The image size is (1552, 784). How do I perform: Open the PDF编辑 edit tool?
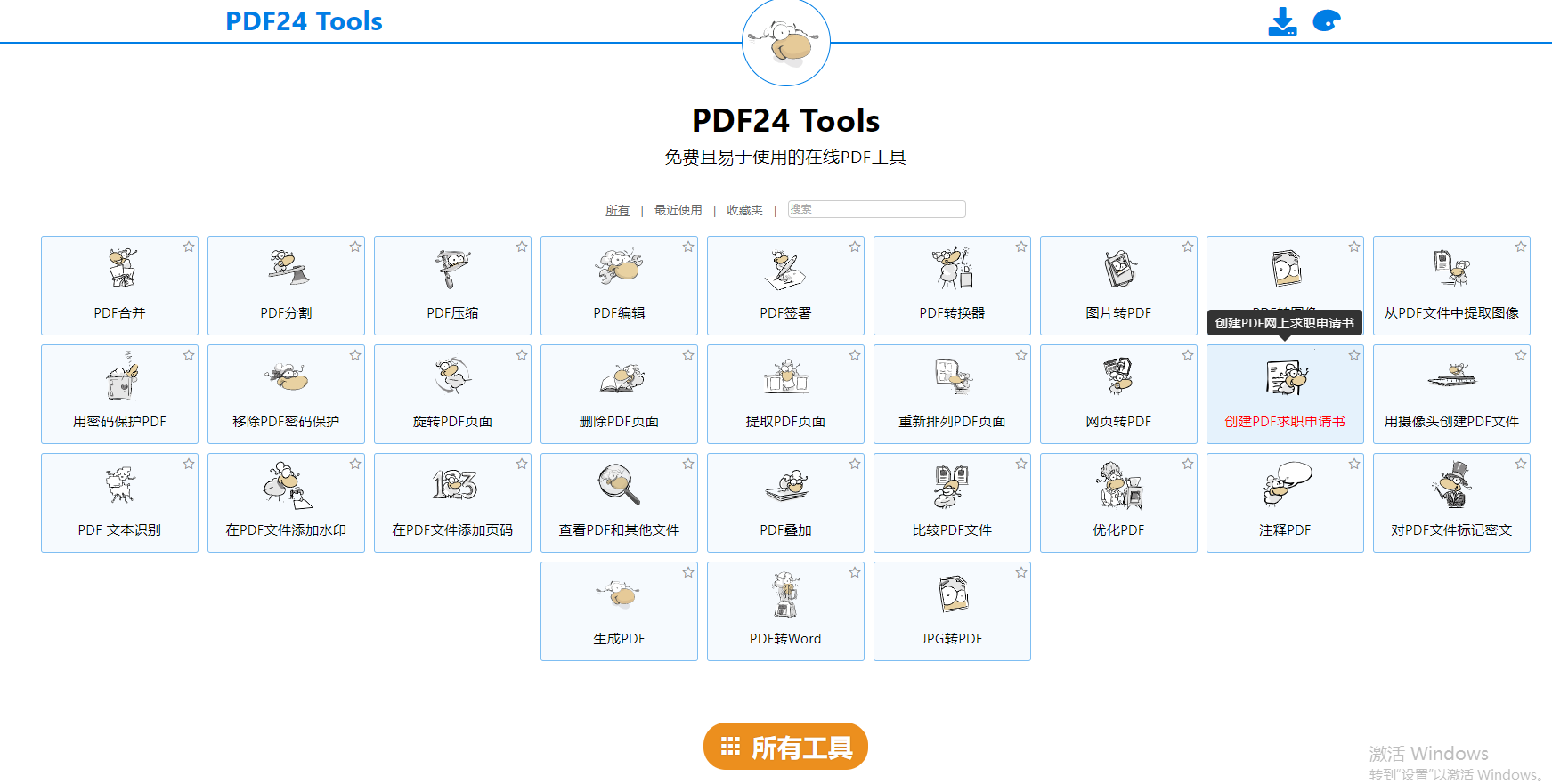619,286
